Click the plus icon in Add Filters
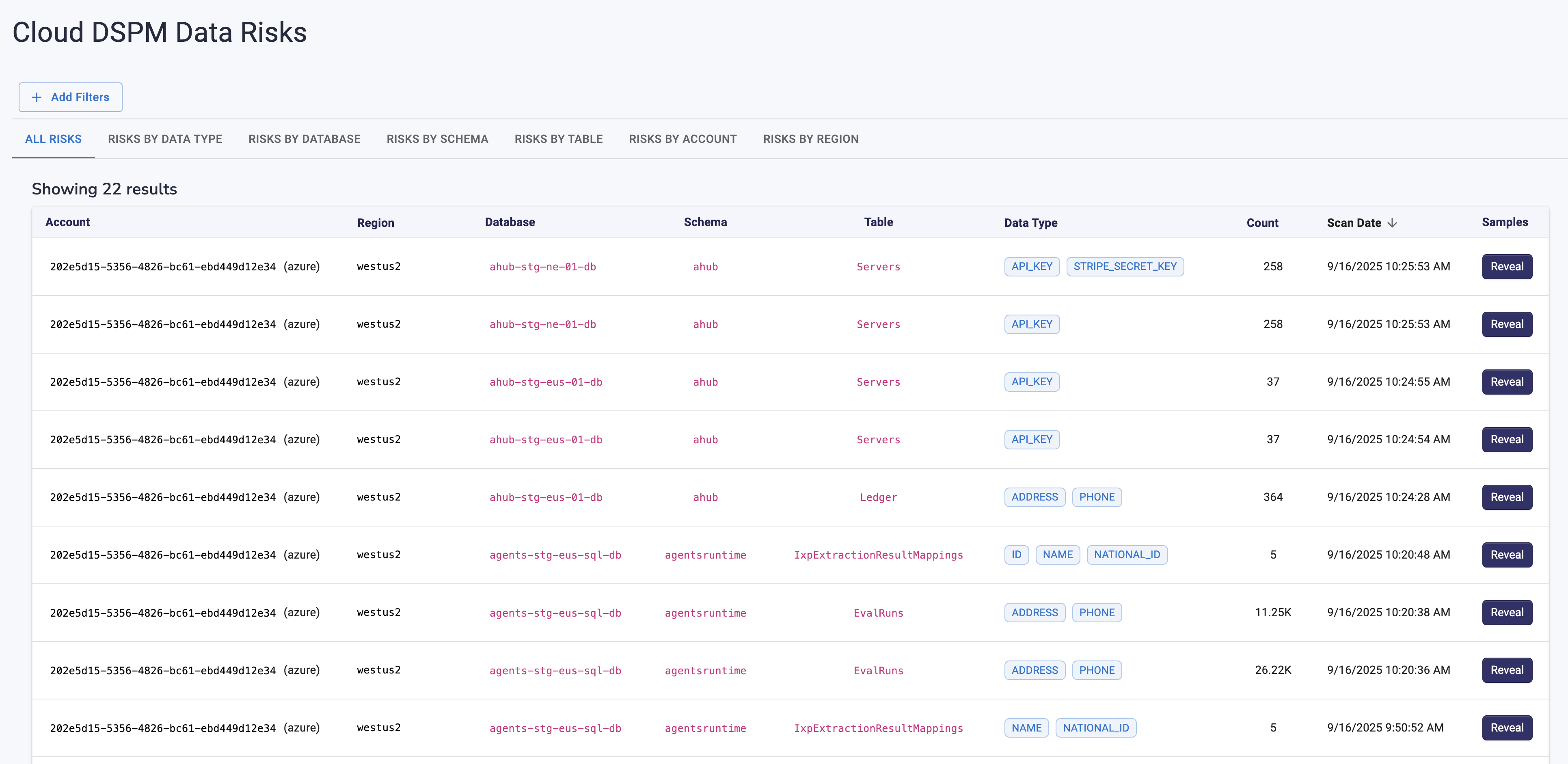 tap(37, 97)
